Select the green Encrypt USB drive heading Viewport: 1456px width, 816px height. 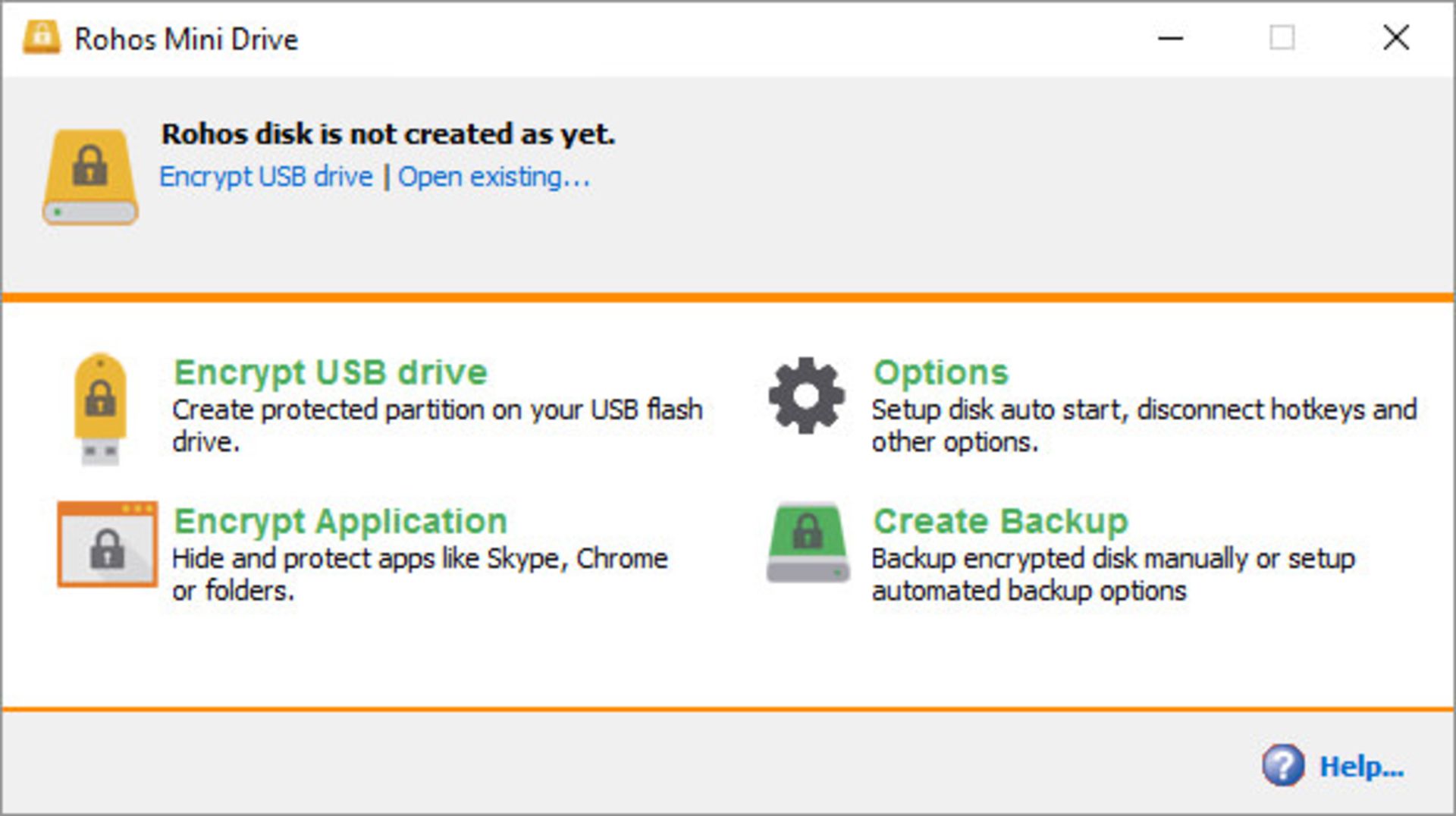(x=331, y=372)
